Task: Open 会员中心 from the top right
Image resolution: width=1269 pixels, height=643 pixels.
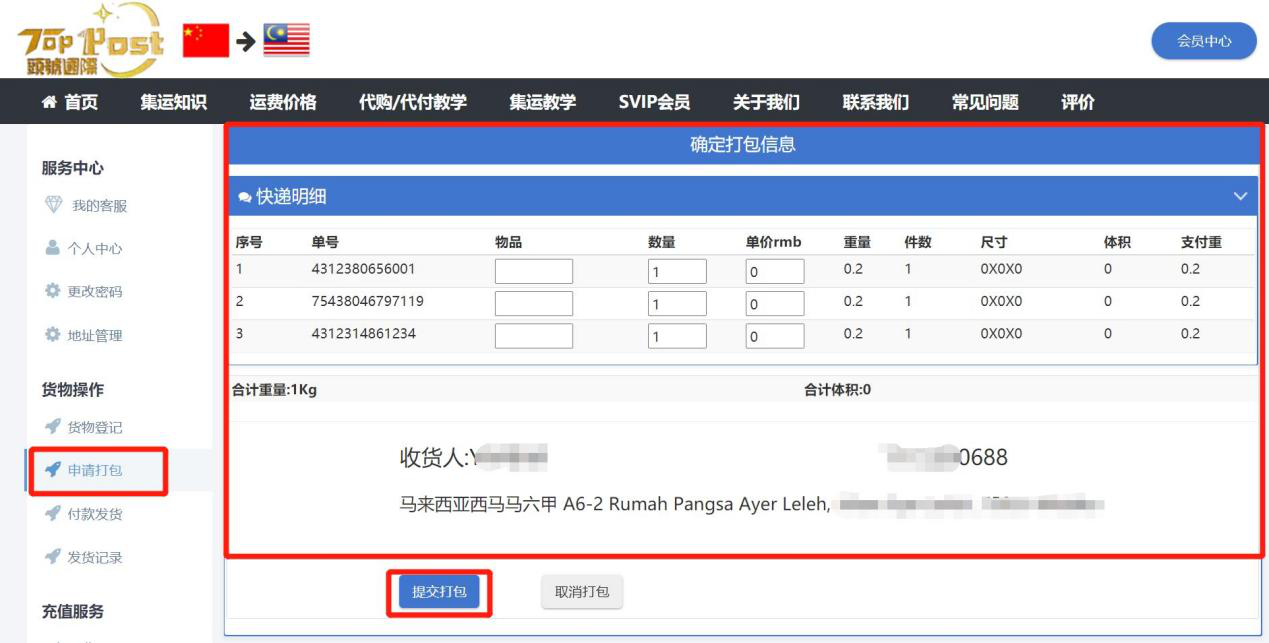Action: [x=1203, y=41]
